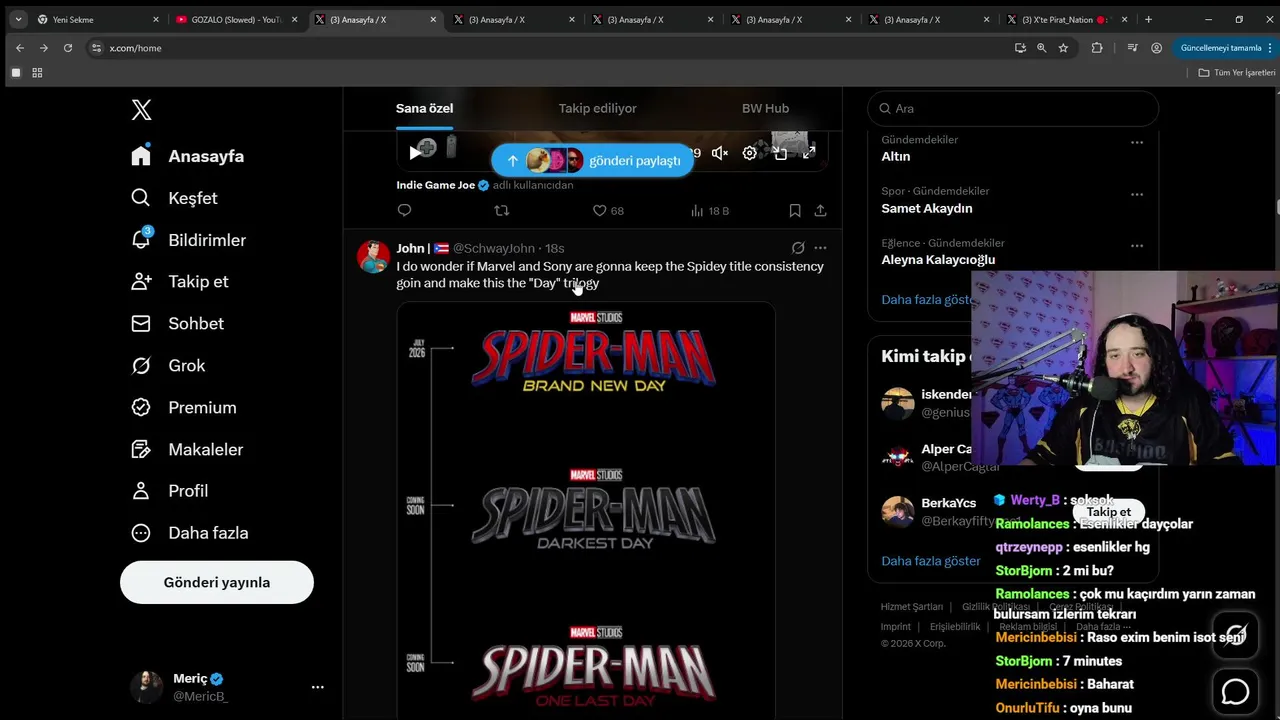Open Keşfet explore page
1280x720 pixels.
tap(174, 198)
